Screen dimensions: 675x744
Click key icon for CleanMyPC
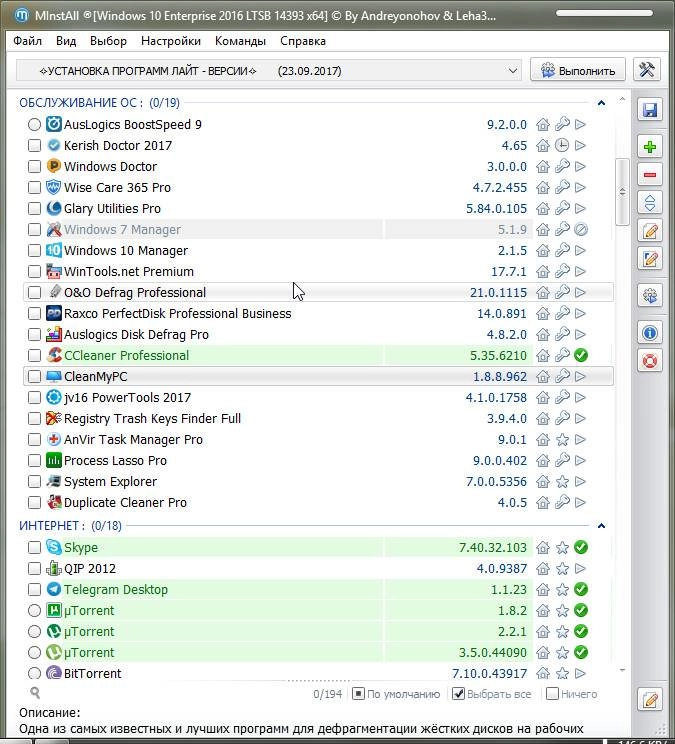pos(562,376)
